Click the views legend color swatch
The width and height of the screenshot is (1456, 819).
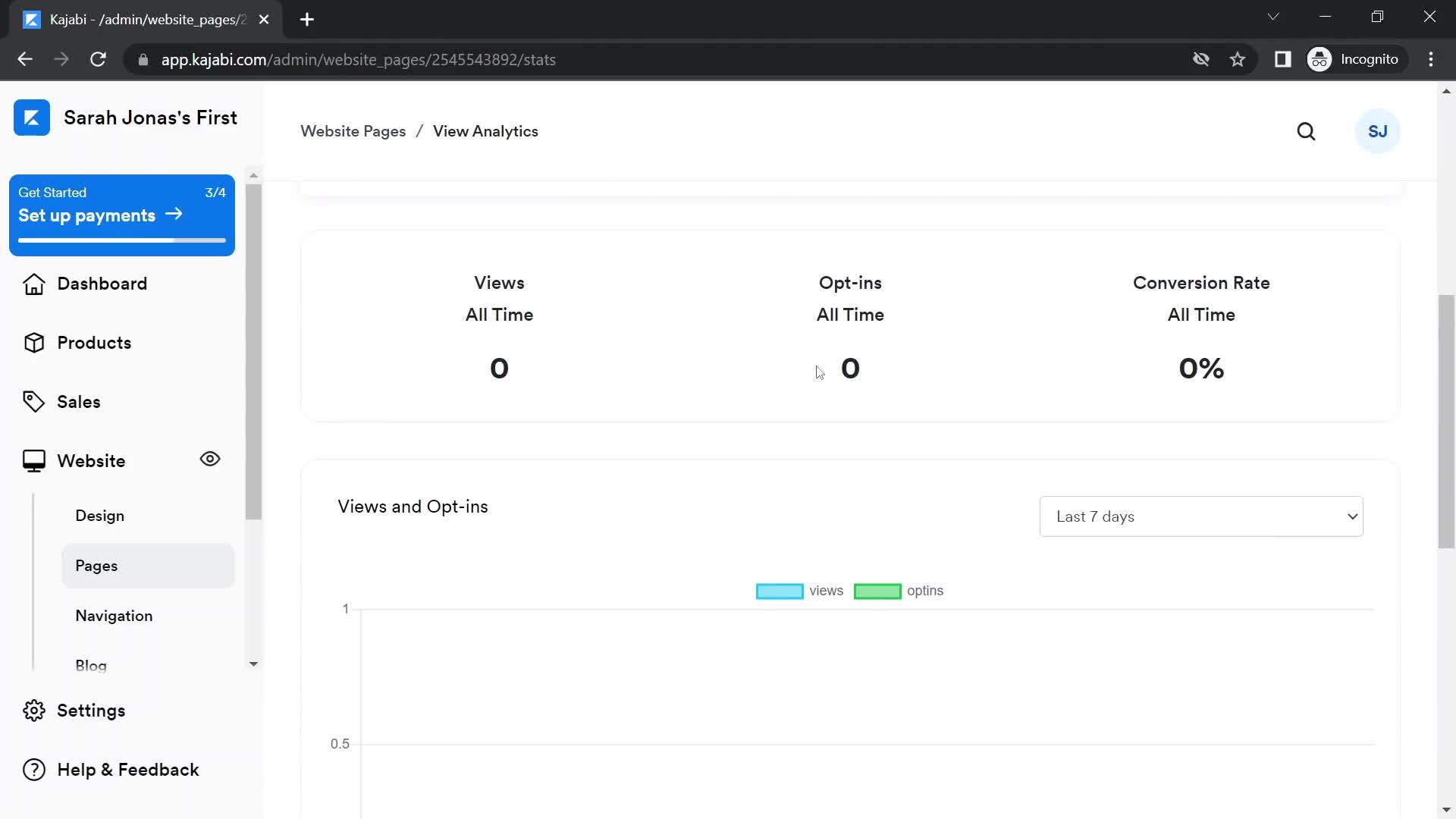(x=780, y=590)
